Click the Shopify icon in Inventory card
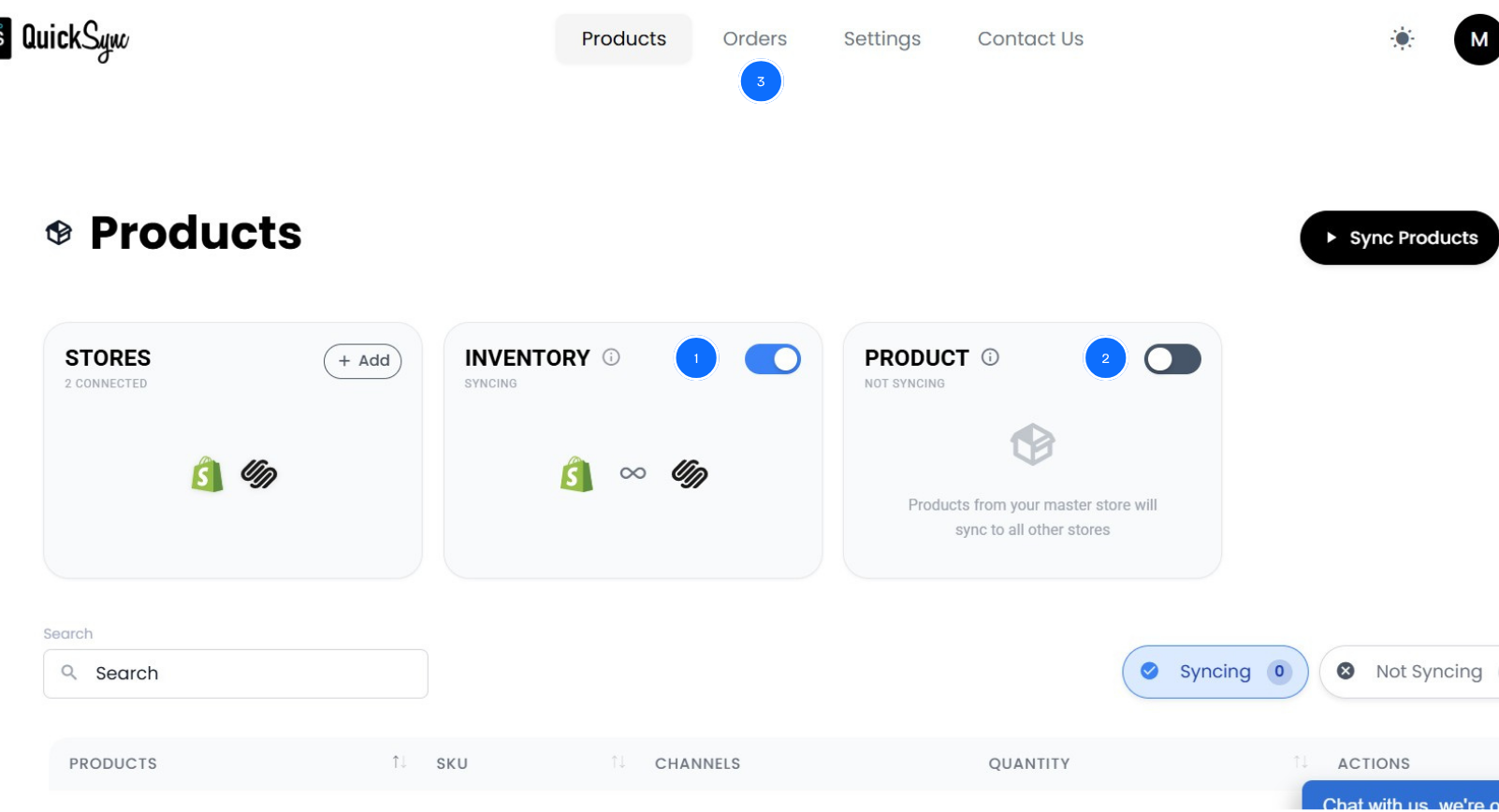This screenshot has width=1499, height=812. point(576,474)
